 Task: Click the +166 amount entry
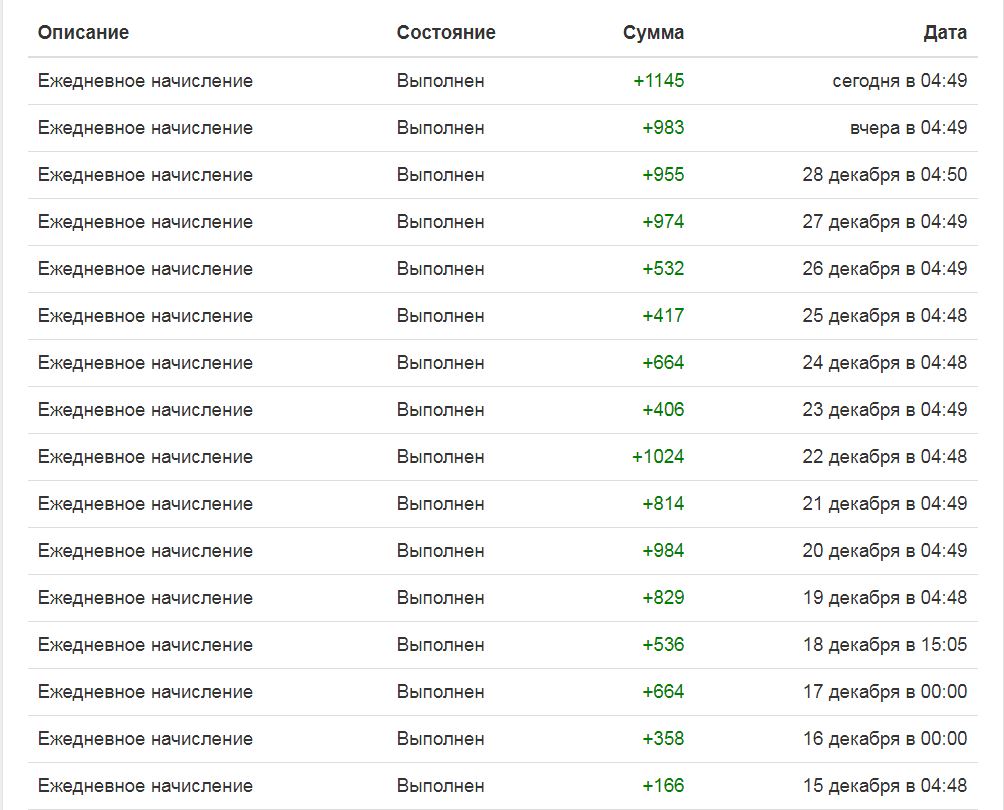663,786
